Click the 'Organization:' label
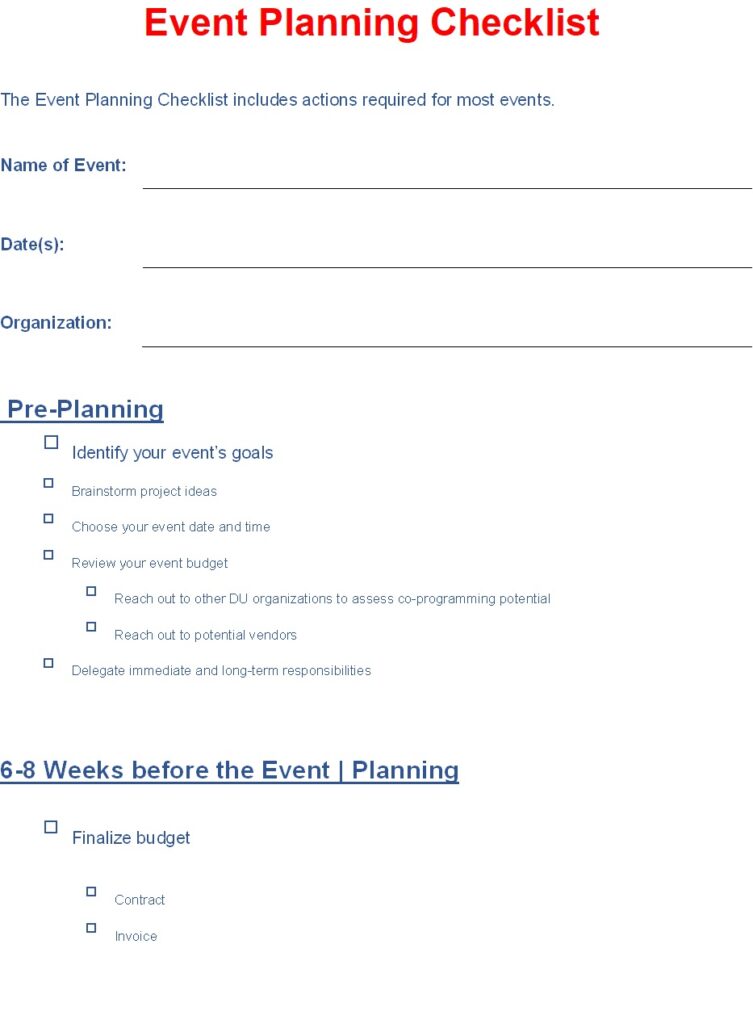The width and height of the screenshot is (753, 1024). pos(56,323)
